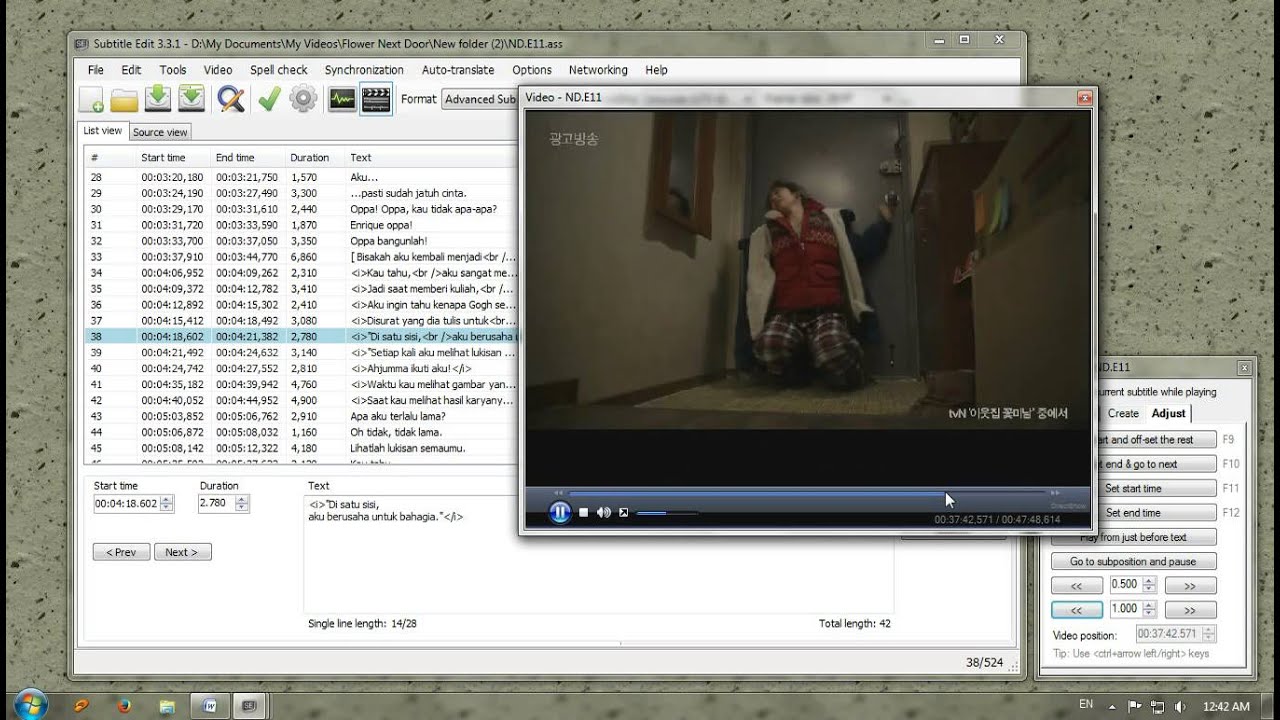Open the Options menu

click(x=532, y=70)
